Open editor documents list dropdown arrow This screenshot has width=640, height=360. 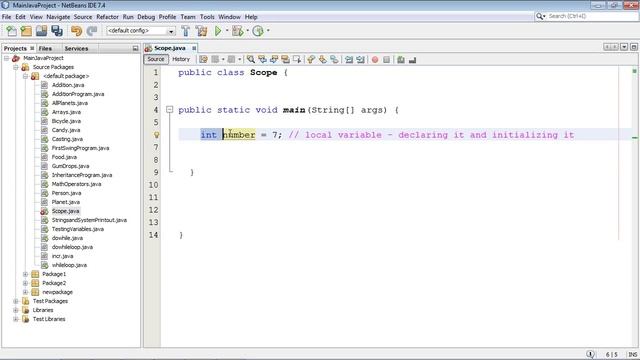(x=624, y=47)
